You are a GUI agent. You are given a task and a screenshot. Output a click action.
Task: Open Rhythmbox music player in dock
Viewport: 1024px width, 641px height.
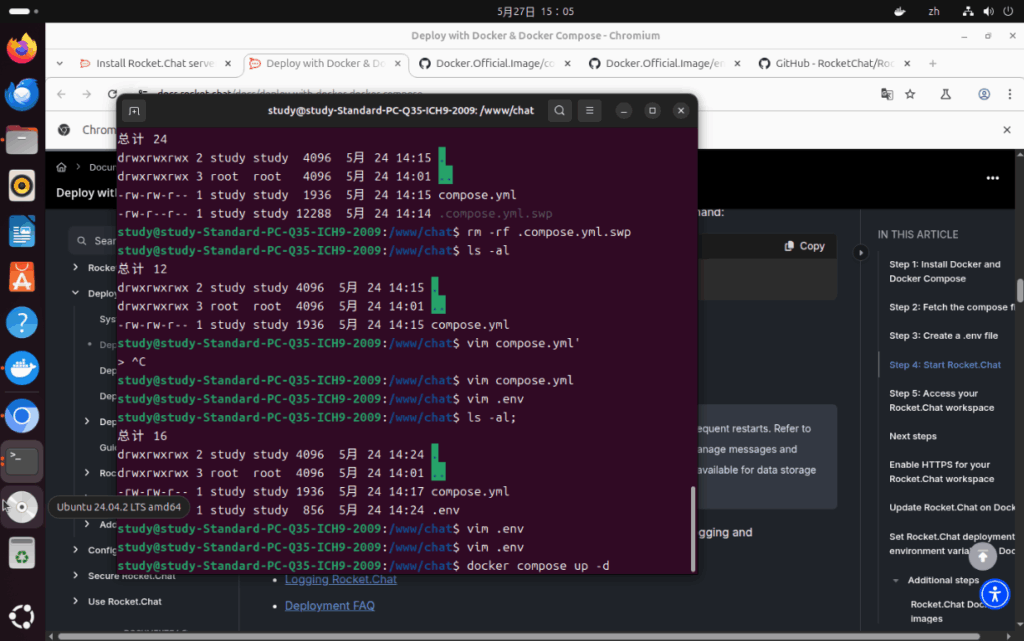22,186
